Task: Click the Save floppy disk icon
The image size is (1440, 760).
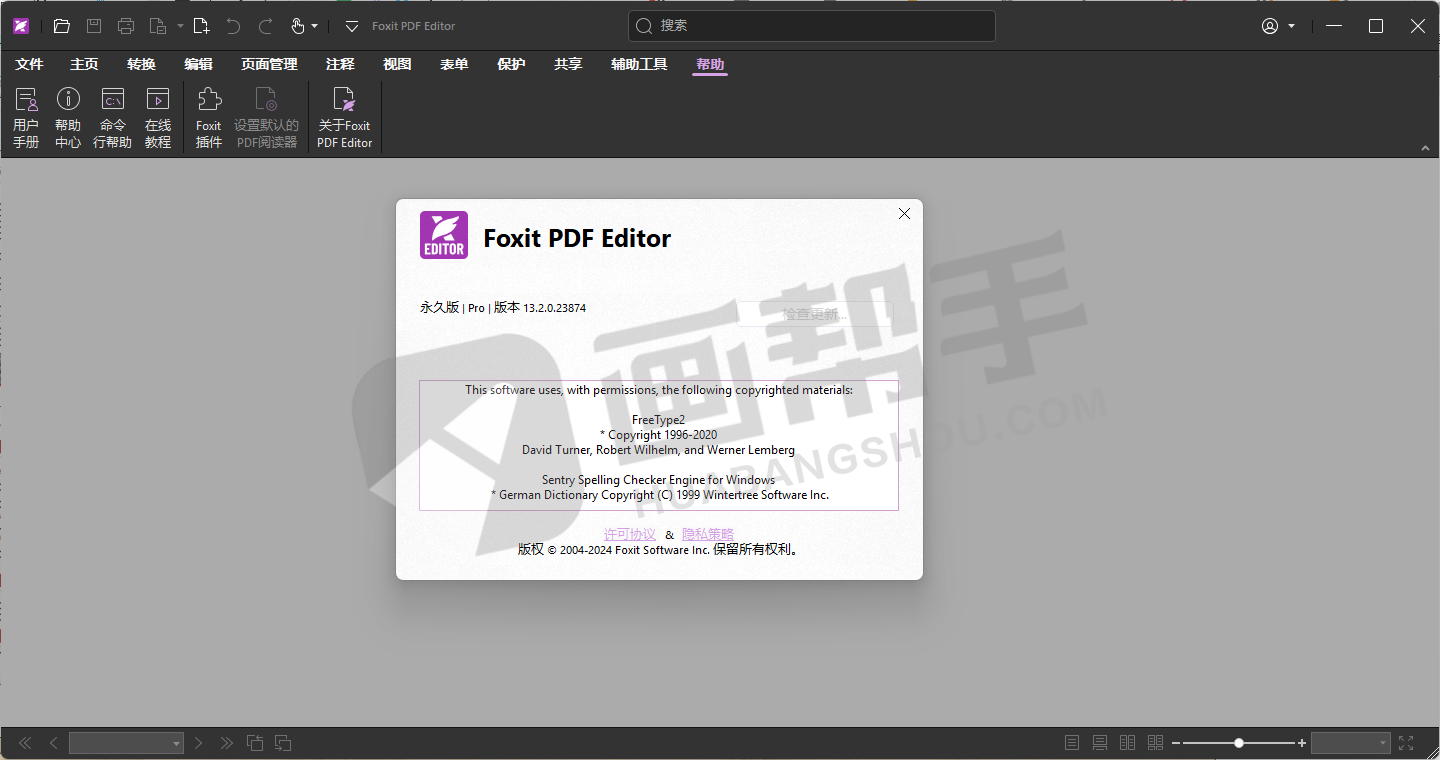Action: [93, 26]
